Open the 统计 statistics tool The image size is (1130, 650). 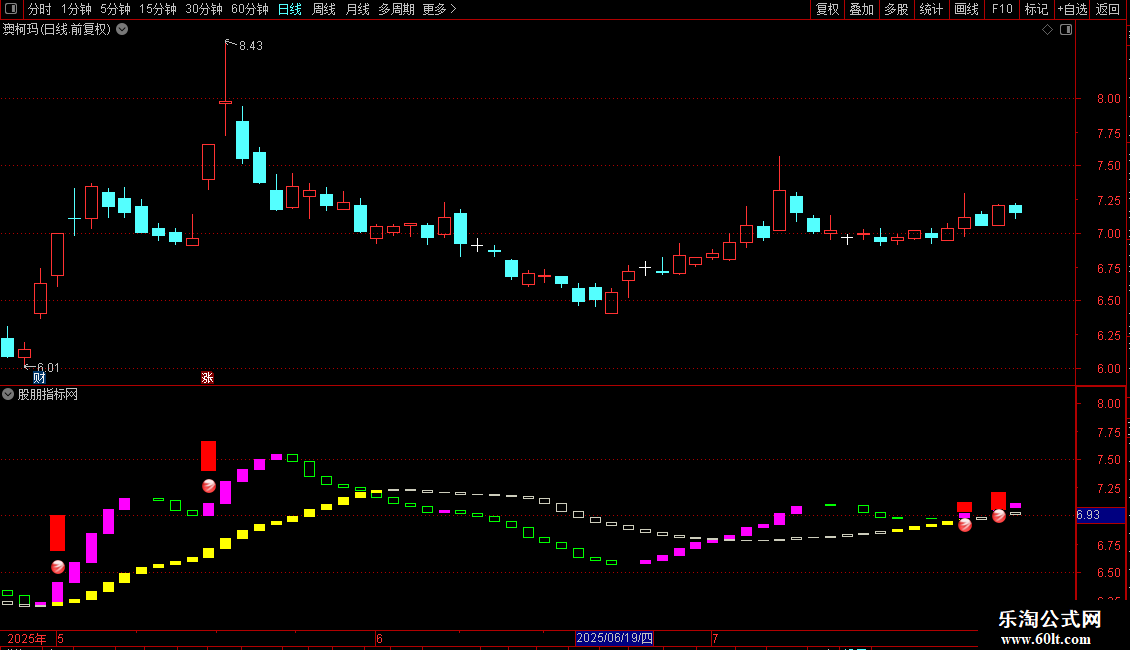(930, 9)
